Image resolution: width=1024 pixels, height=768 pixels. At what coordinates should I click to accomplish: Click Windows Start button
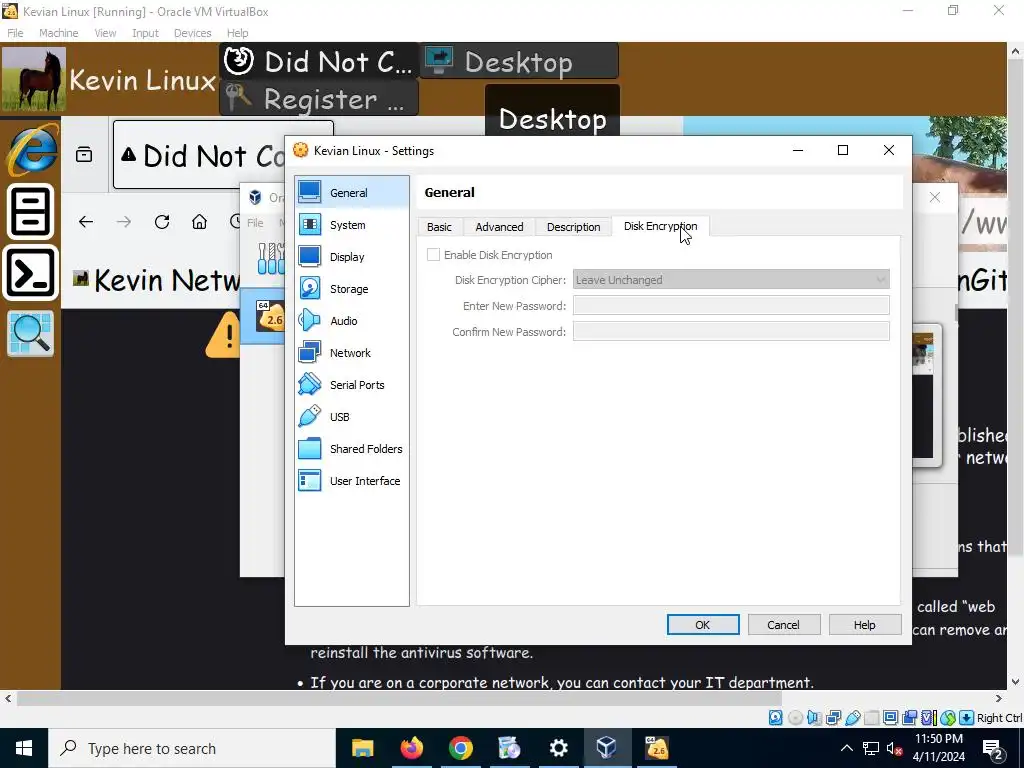[x=24, y=748]
